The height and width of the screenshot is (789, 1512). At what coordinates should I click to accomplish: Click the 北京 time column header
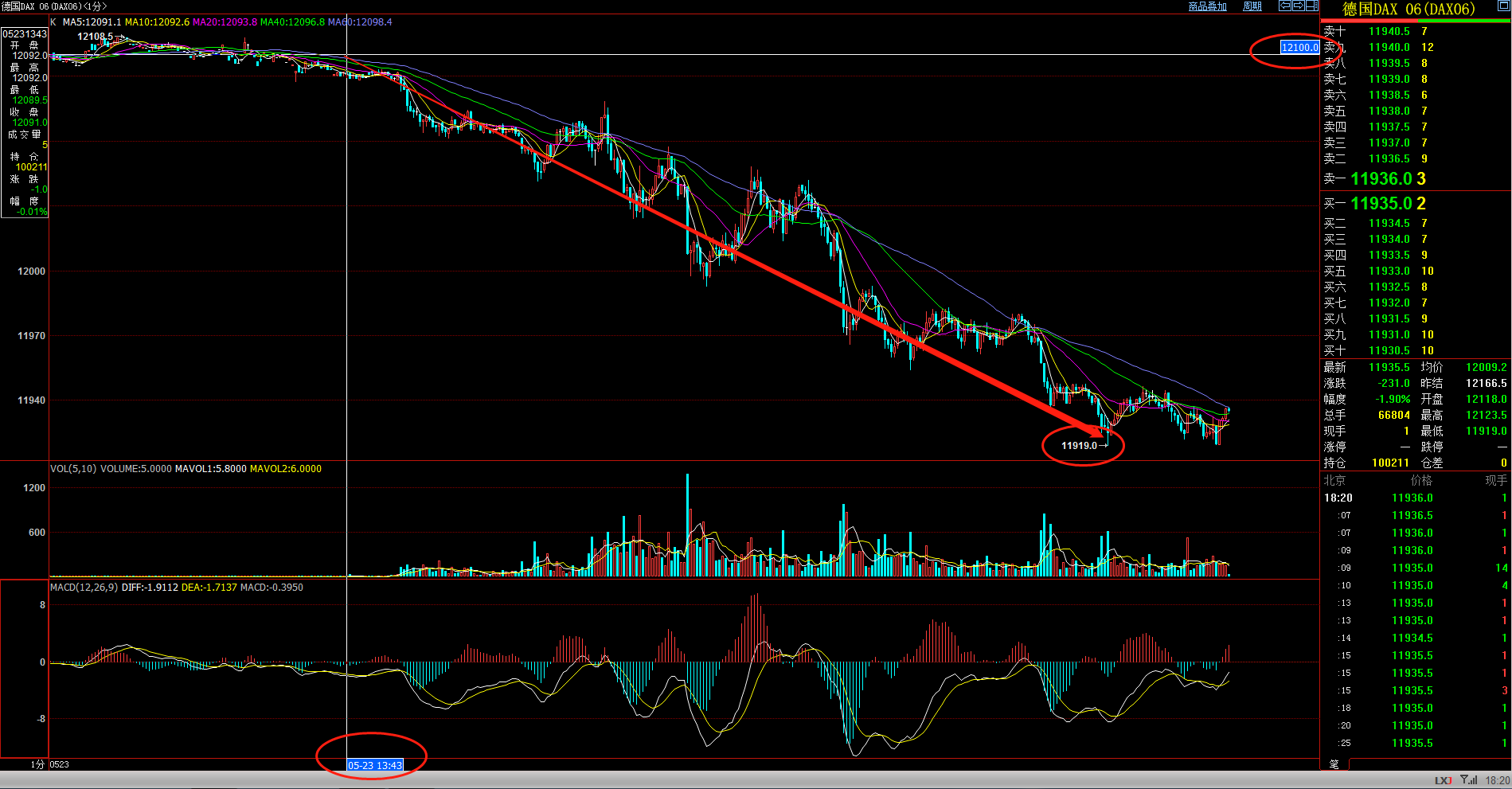tap(1334, 480)
